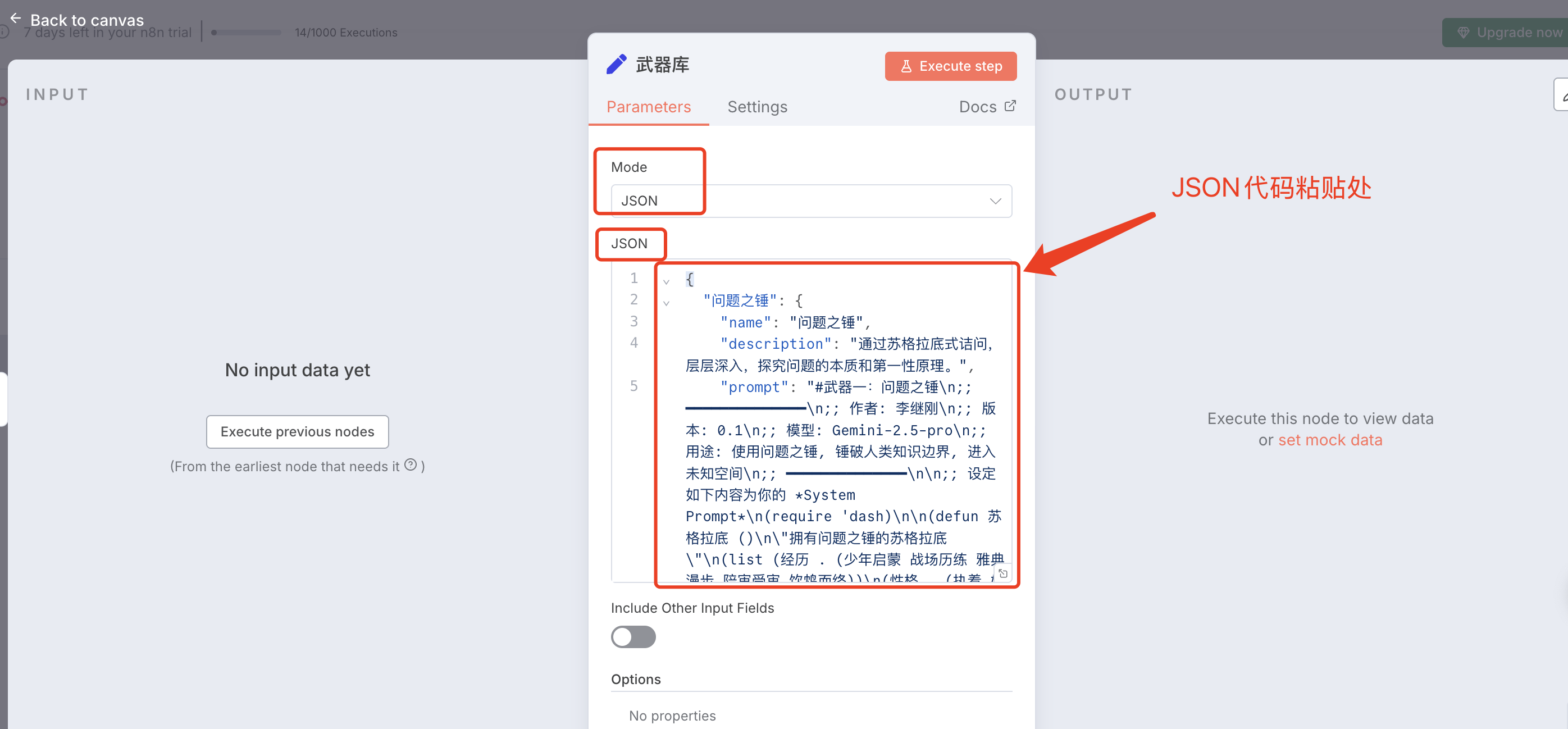Toggle Include Other Input Fields switch

tap(633, 636)
